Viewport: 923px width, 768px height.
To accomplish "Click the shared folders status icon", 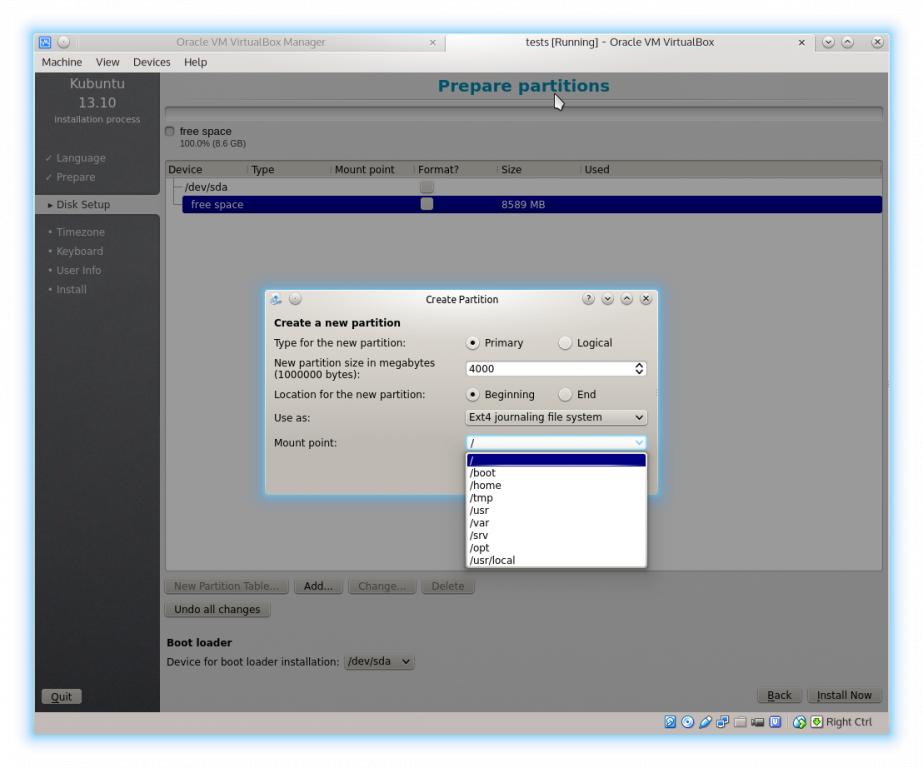I will [740, 722].
